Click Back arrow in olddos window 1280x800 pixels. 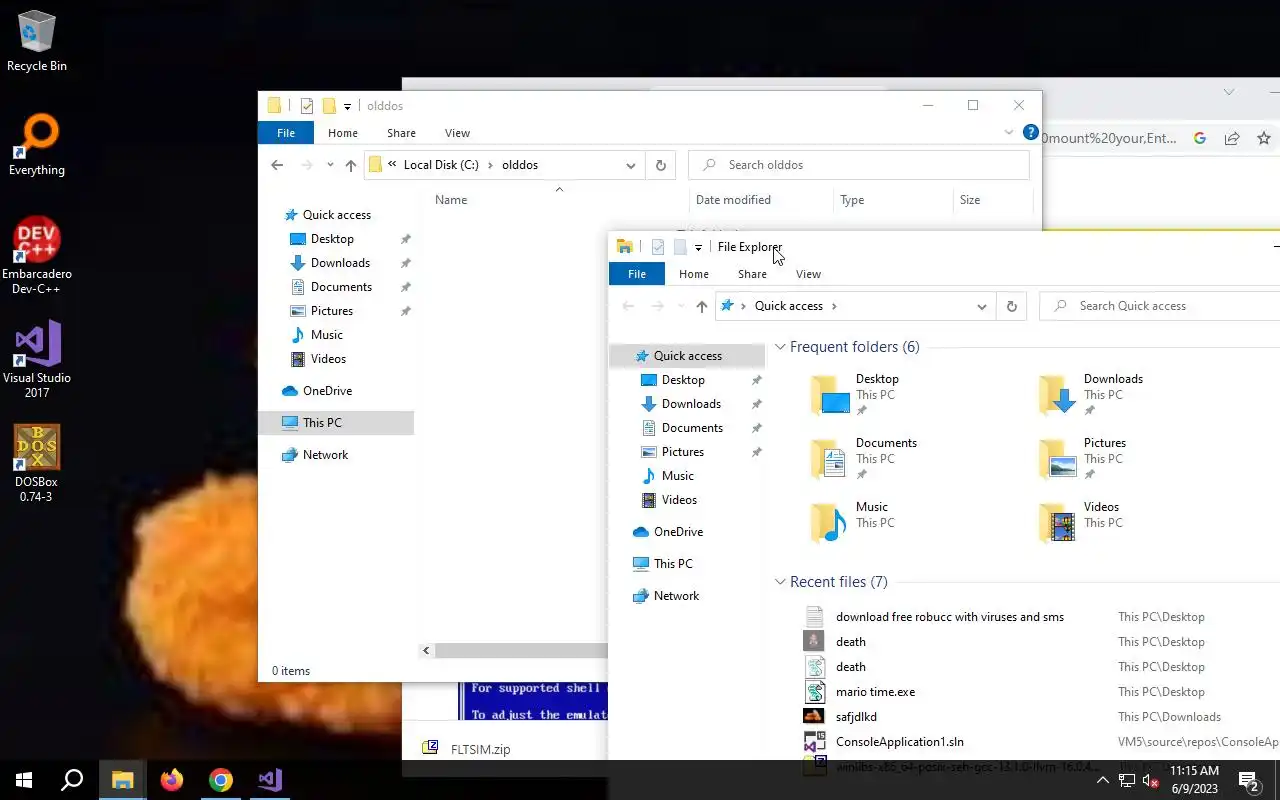[277, 165]
